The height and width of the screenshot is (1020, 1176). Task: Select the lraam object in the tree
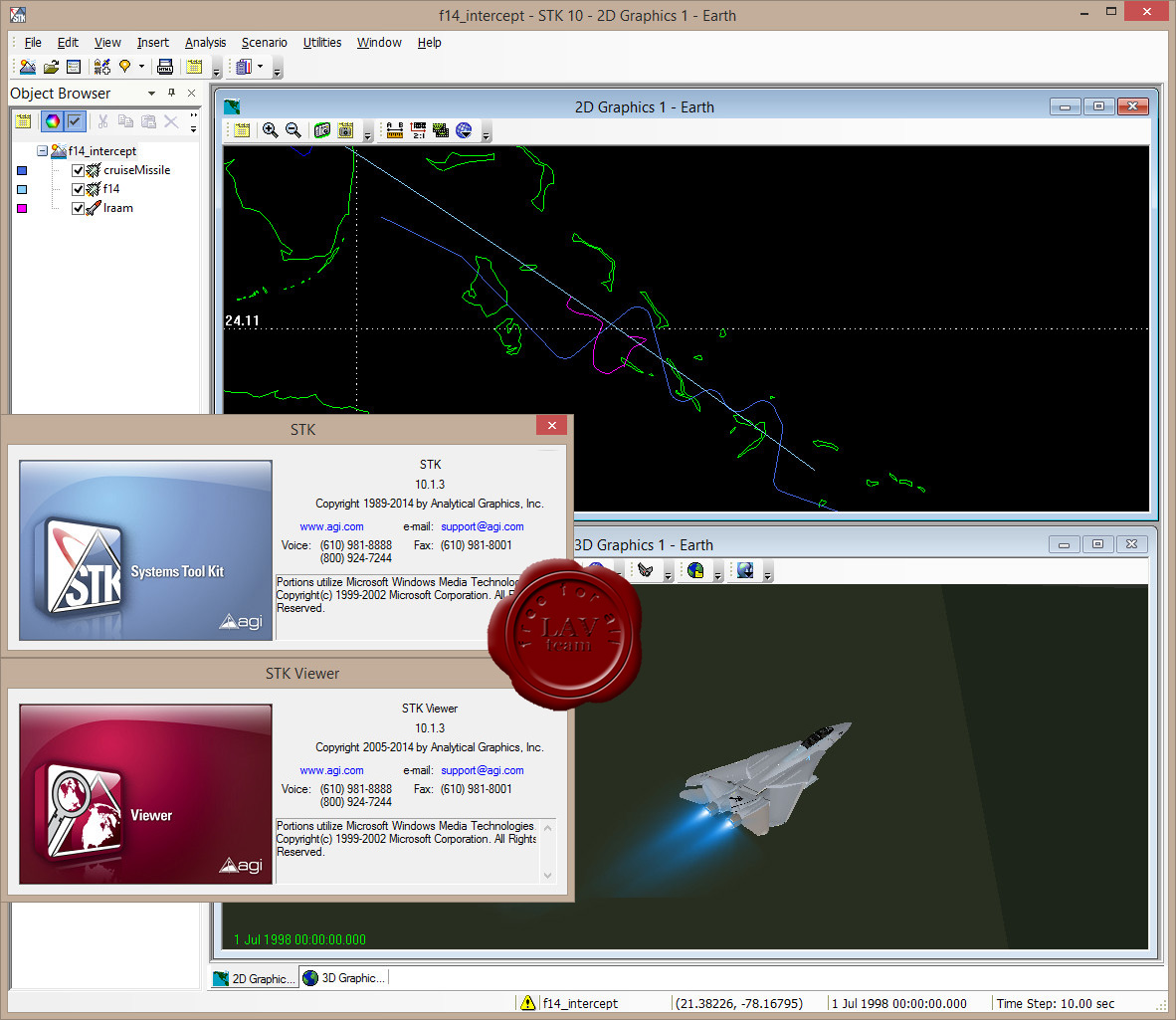[117, 209]
